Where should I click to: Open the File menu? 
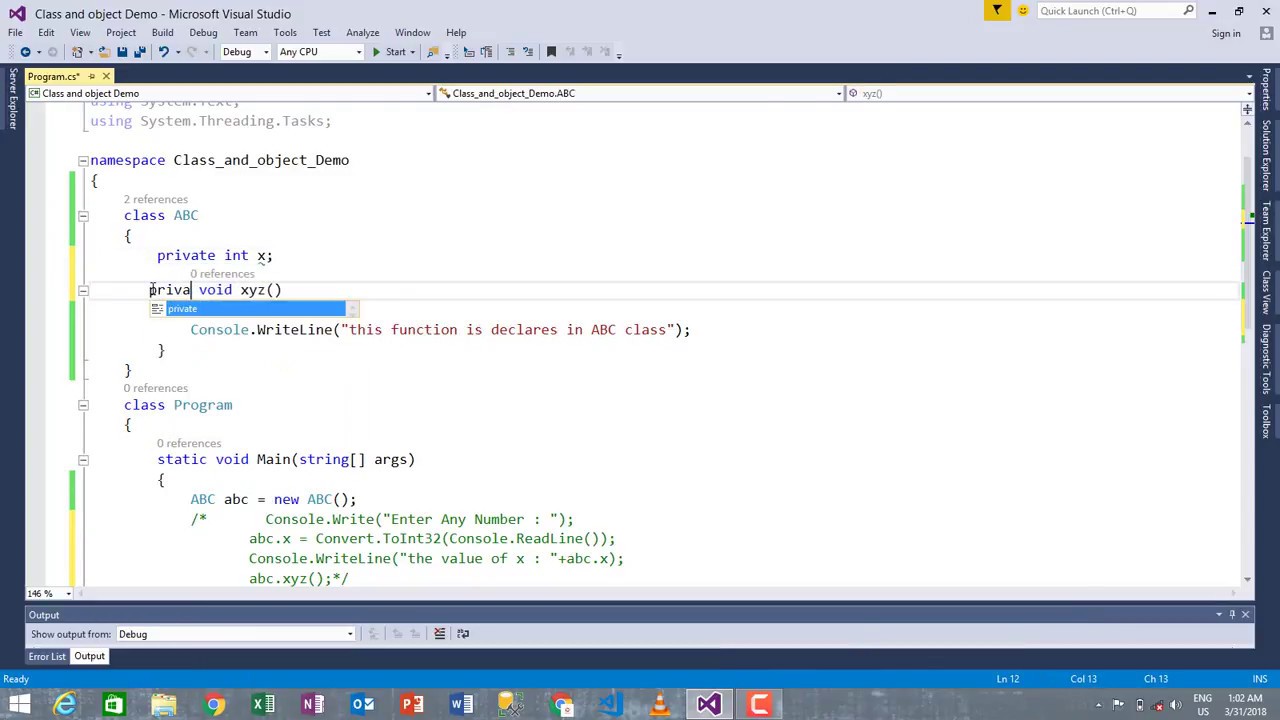15,32
